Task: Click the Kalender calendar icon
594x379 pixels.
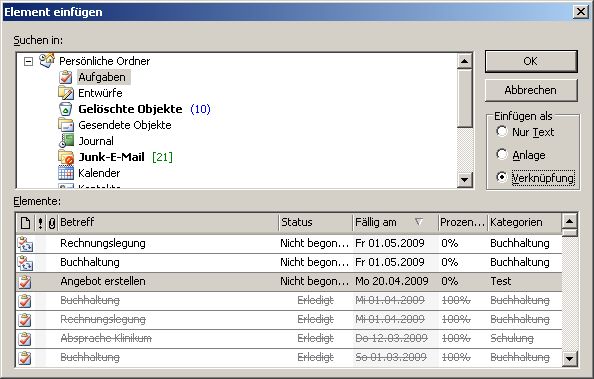Action: pos(66,173)
